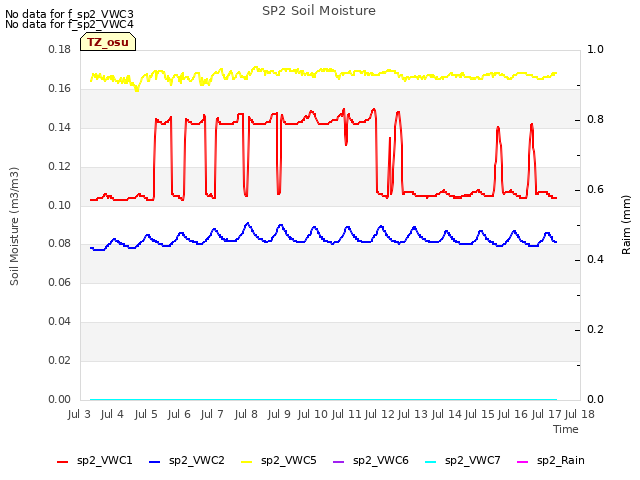640x480 pixels.
Task: Click the 0.02 left axis value
Action: coord(60,360)
